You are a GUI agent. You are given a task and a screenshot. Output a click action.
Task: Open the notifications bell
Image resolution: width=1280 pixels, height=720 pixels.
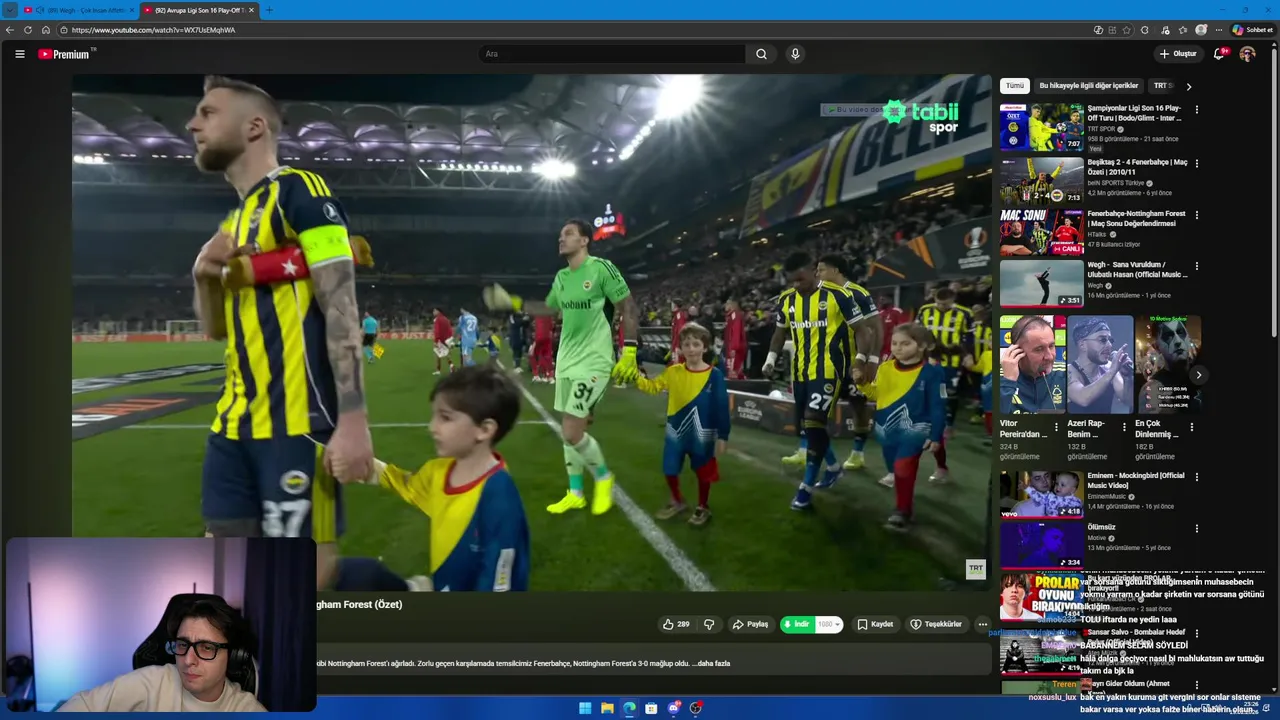1219,54
